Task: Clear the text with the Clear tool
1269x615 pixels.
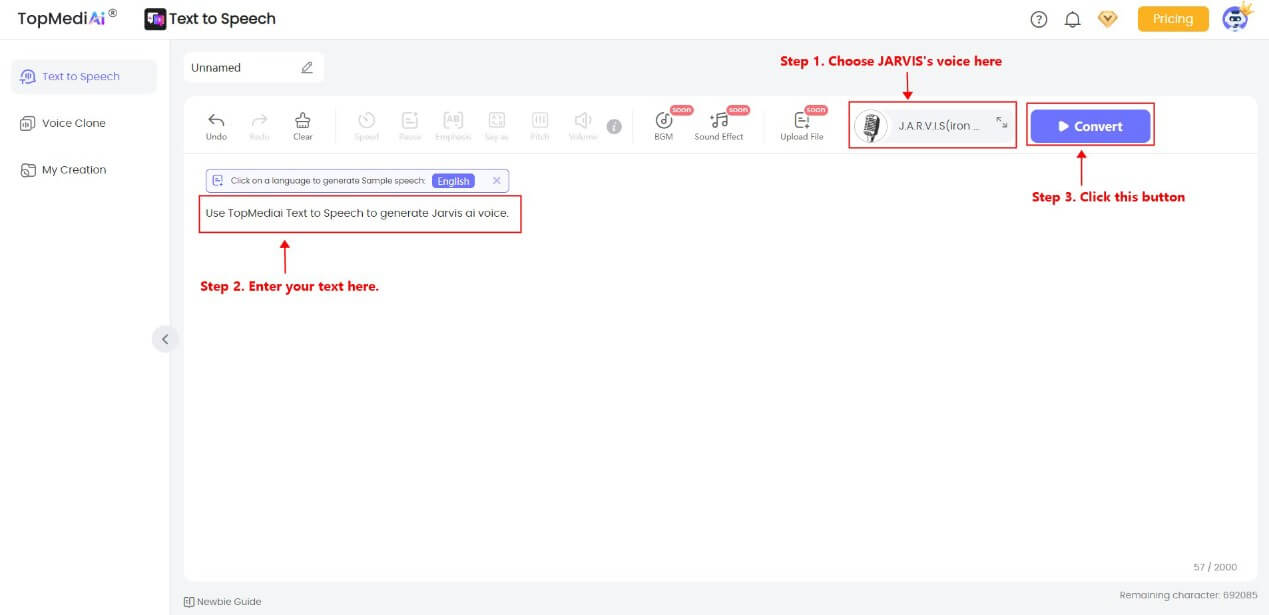Action: 303,126
